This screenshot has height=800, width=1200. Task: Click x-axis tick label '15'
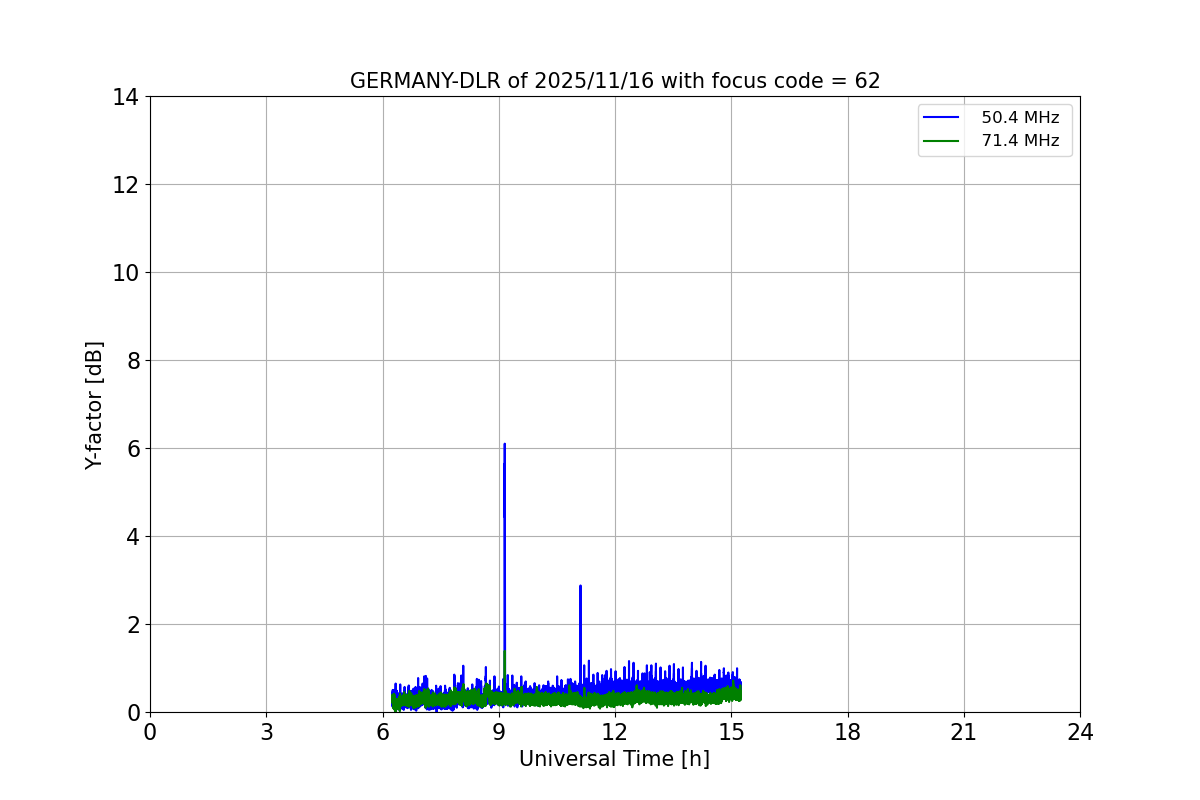[731, 732]
